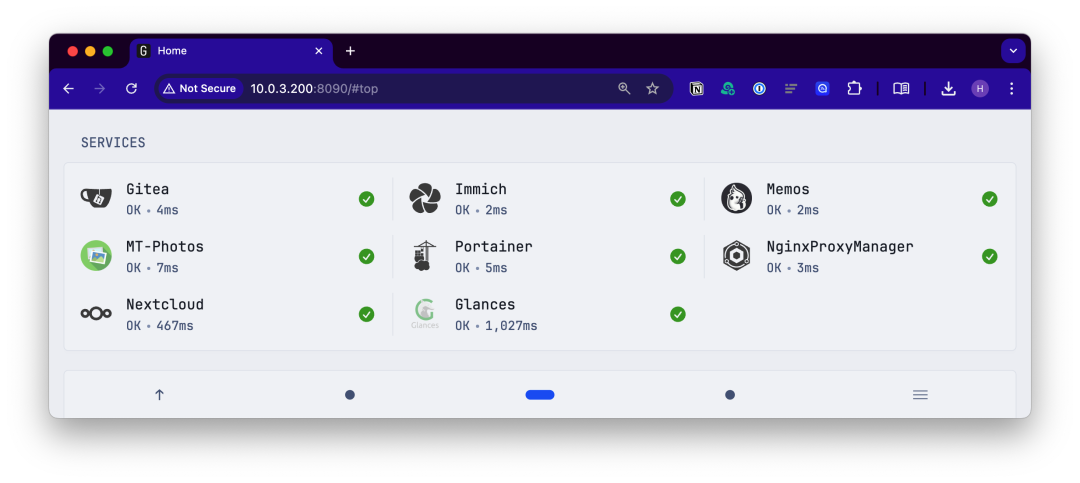This screenshot has width=1080, height=483.
Task: Click the Not Secure warning chip
Action: pyautogui.click(x=200, y=88)
